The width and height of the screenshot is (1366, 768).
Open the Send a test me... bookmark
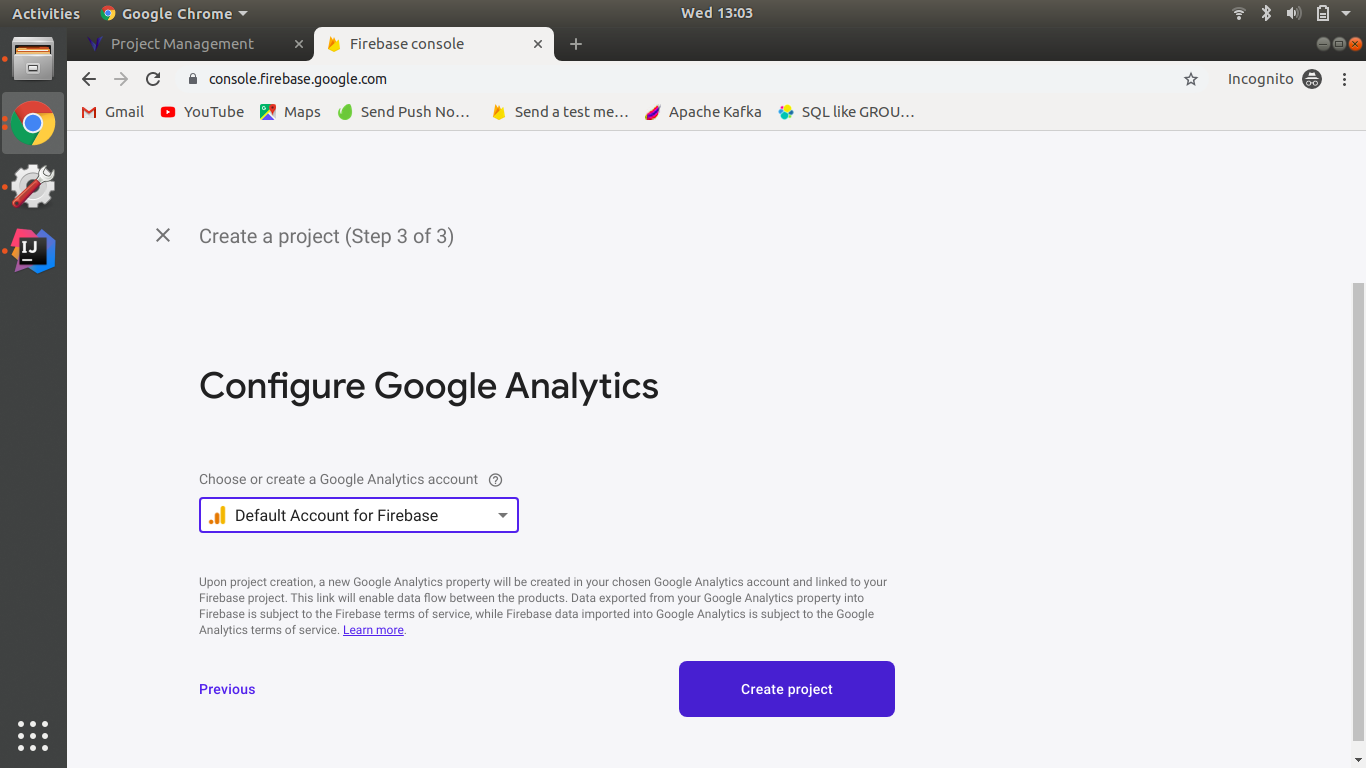(560, 112)
